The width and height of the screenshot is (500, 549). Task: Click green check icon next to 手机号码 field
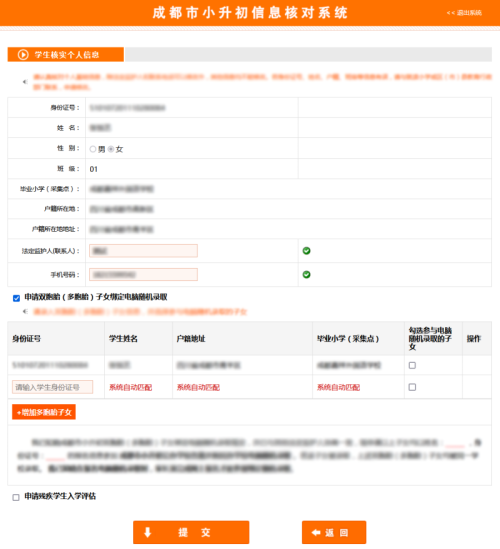tap(306, 274)
